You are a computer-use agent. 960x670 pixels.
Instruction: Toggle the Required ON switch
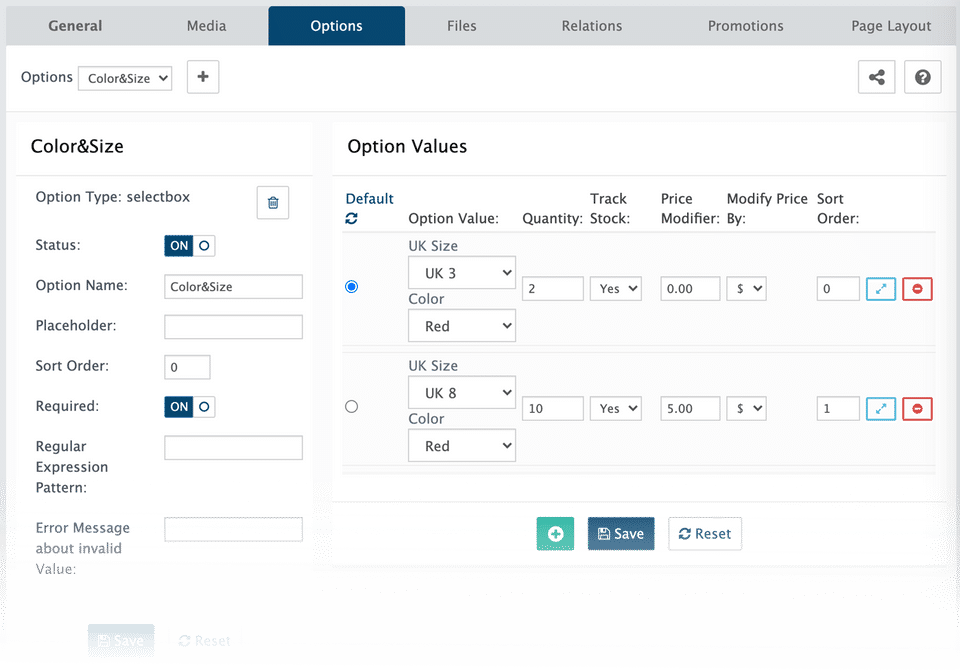(189, 407)
